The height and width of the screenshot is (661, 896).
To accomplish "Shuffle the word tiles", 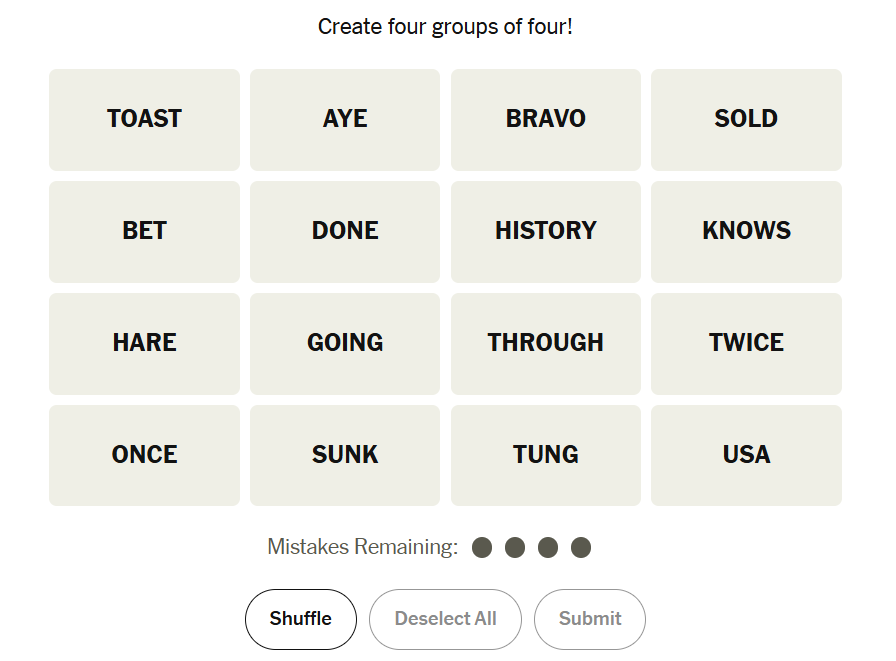I will (301, 619).
